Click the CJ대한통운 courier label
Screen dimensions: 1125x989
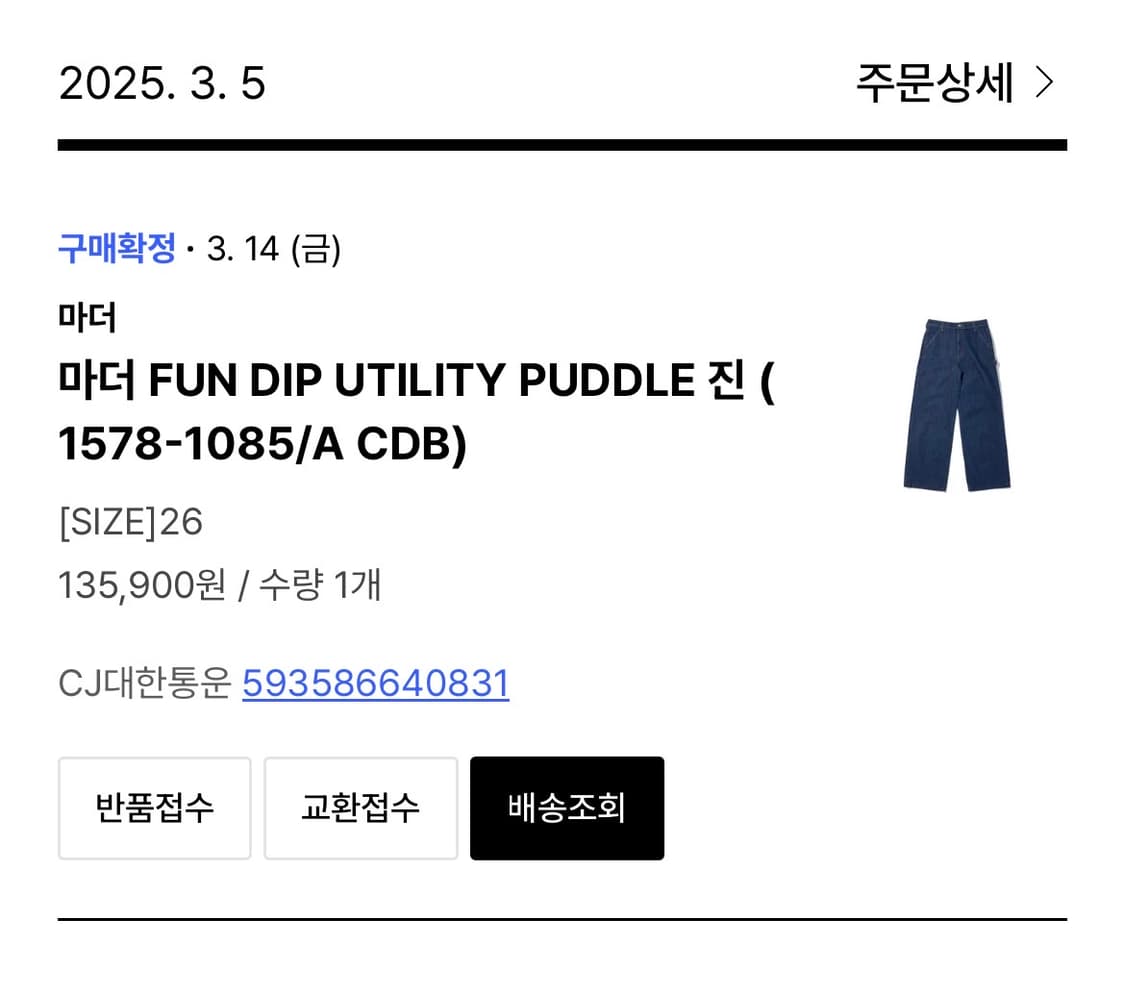pos(145,684)
